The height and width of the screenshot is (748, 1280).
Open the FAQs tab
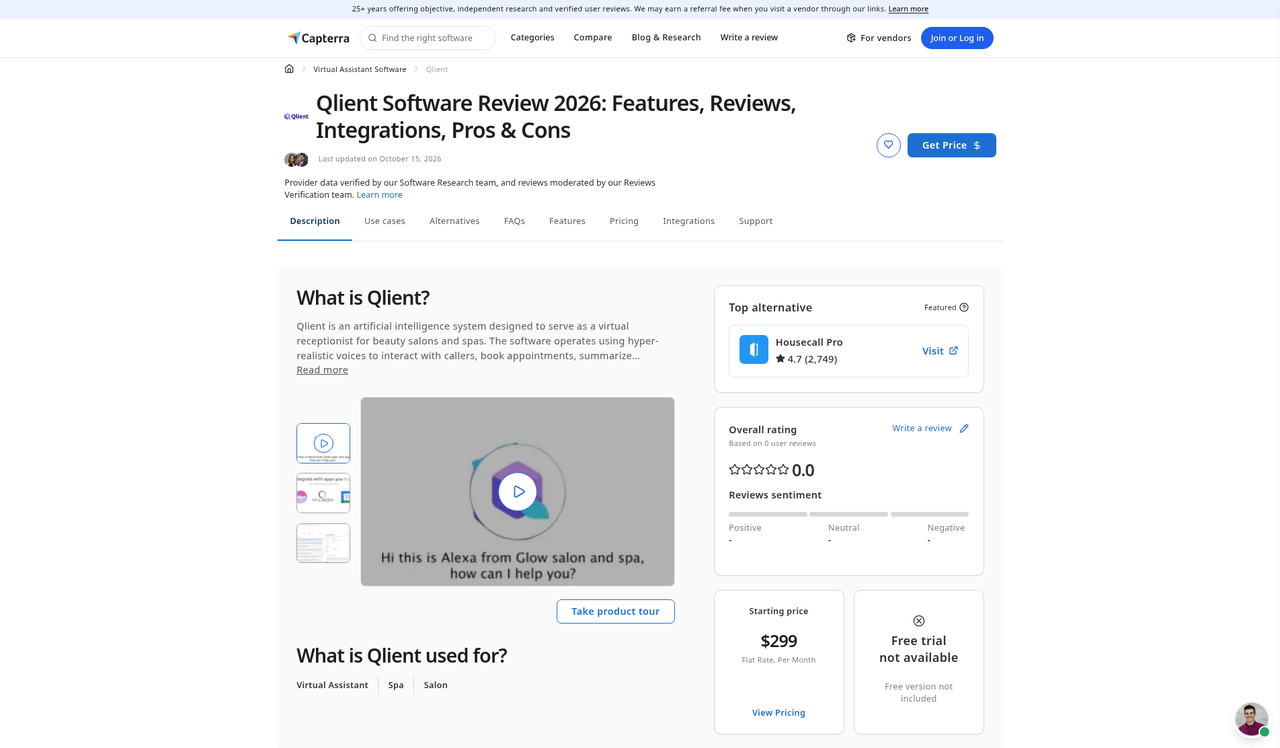(x=514, y=221)
